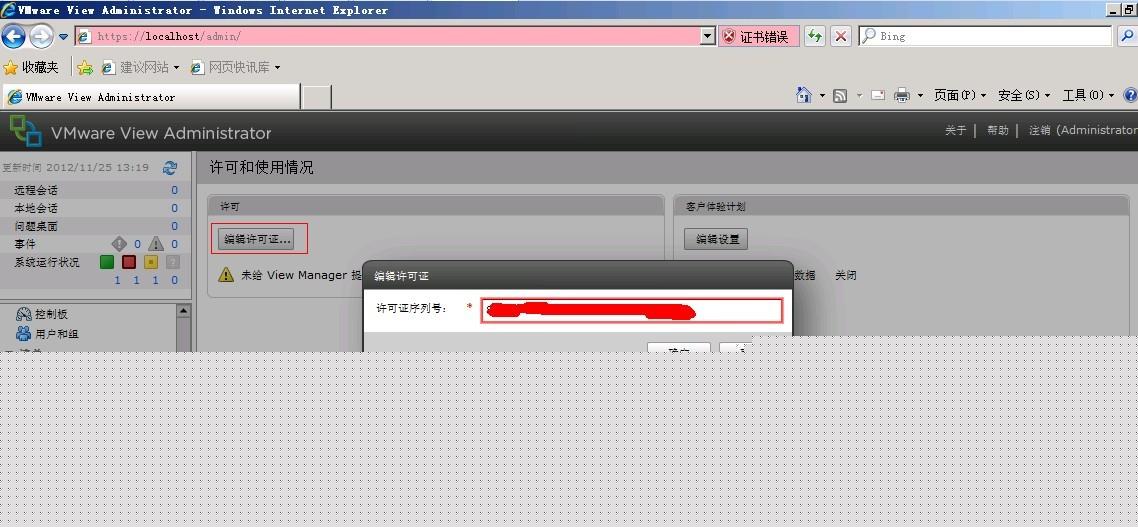Open the 收藏夹 favorites star button

(x=30, y=68)
